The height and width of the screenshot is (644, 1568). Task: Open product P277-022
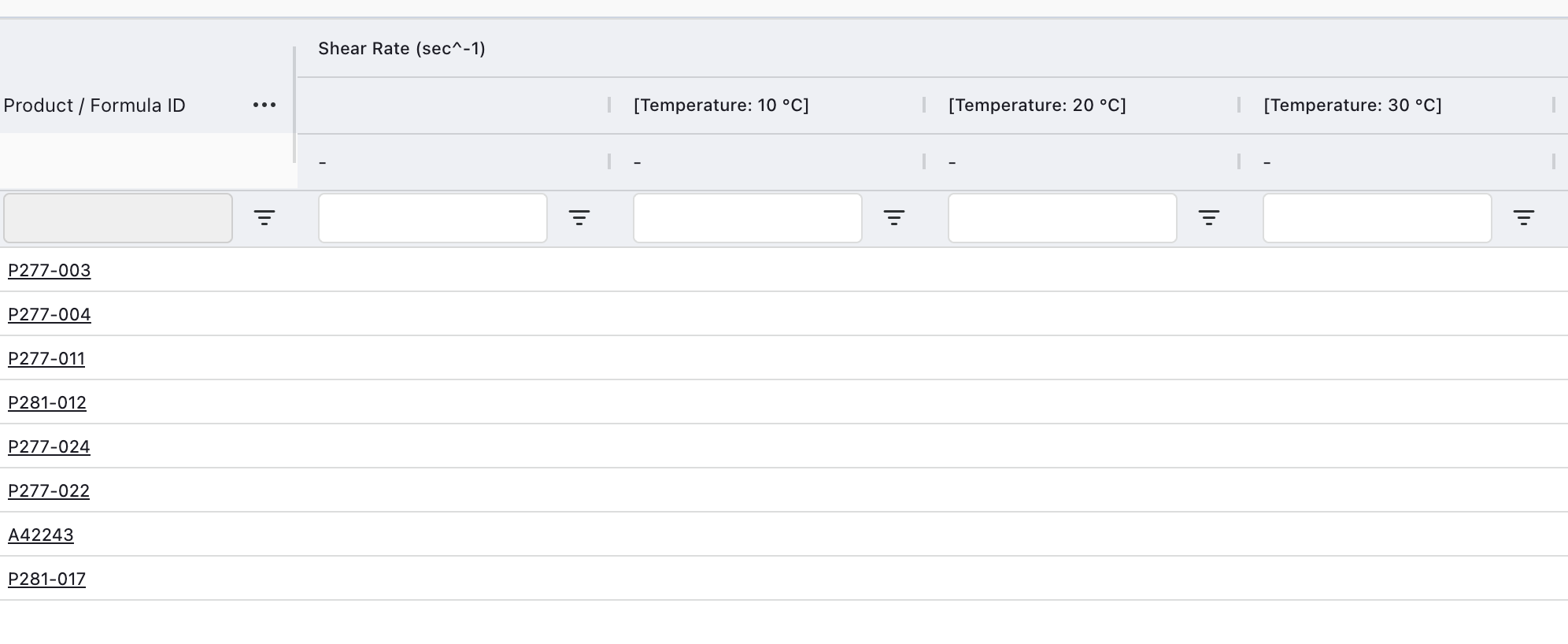pos(49,490)
